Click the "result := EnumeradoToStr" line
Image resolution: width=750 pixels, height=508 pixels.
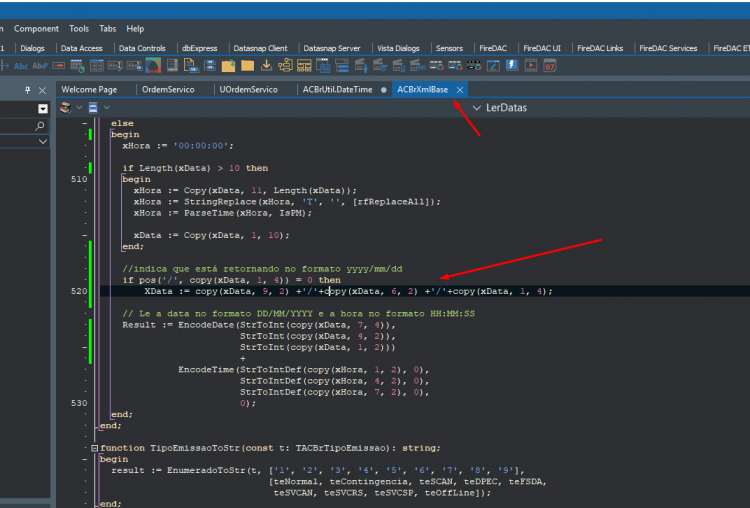(x=318, y=471)
